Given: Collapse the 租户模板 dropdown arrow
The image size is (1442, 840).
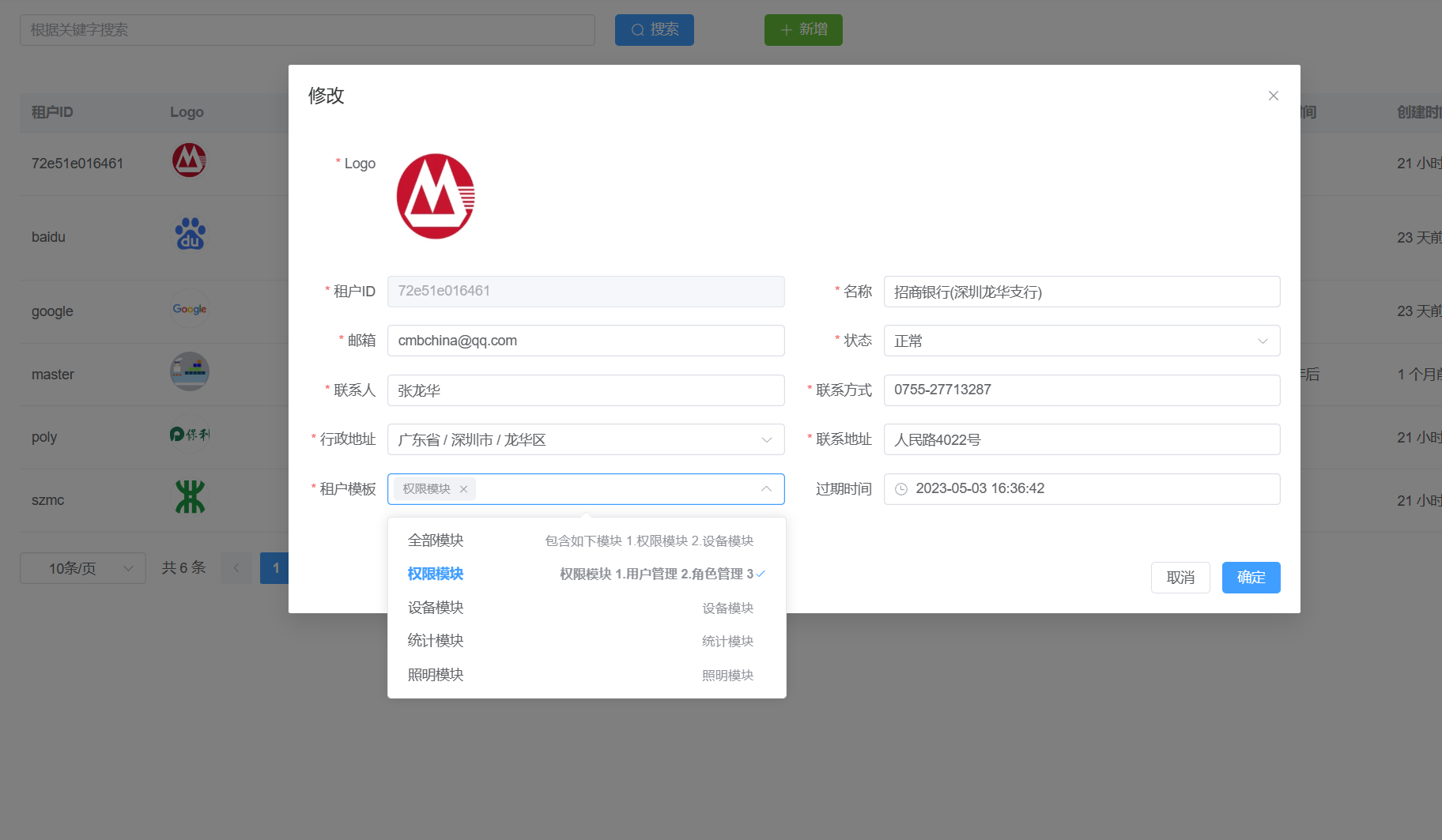Looking at the screenshot, I should pos(766,489).
